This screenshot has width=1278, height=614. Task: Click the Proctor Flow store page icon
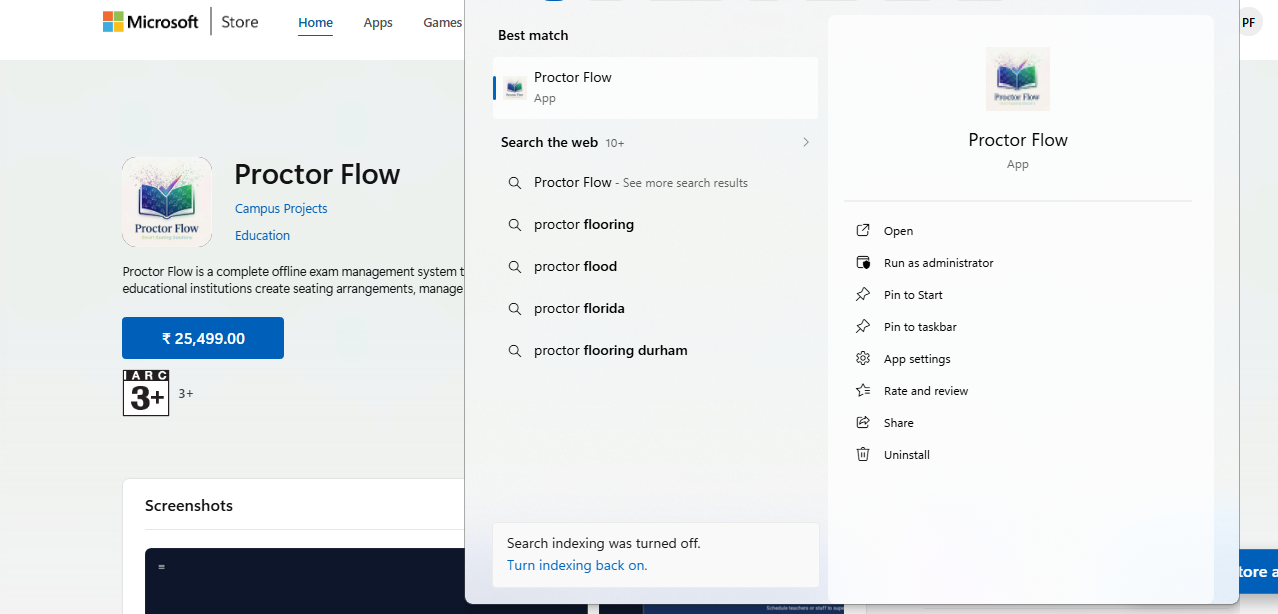[167, 201]
